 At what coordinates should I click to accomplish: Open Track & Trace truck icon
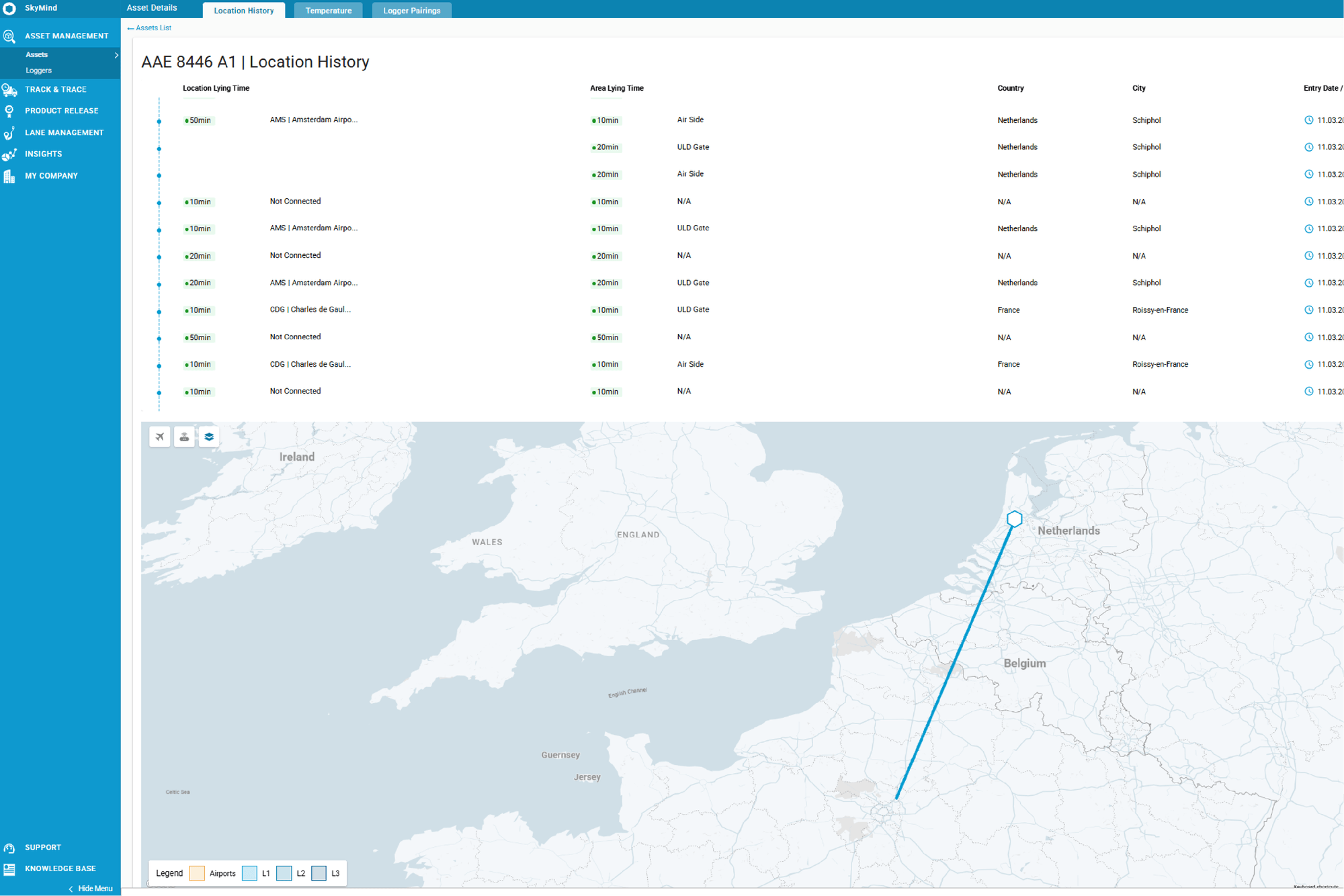(x=9, y=89)
